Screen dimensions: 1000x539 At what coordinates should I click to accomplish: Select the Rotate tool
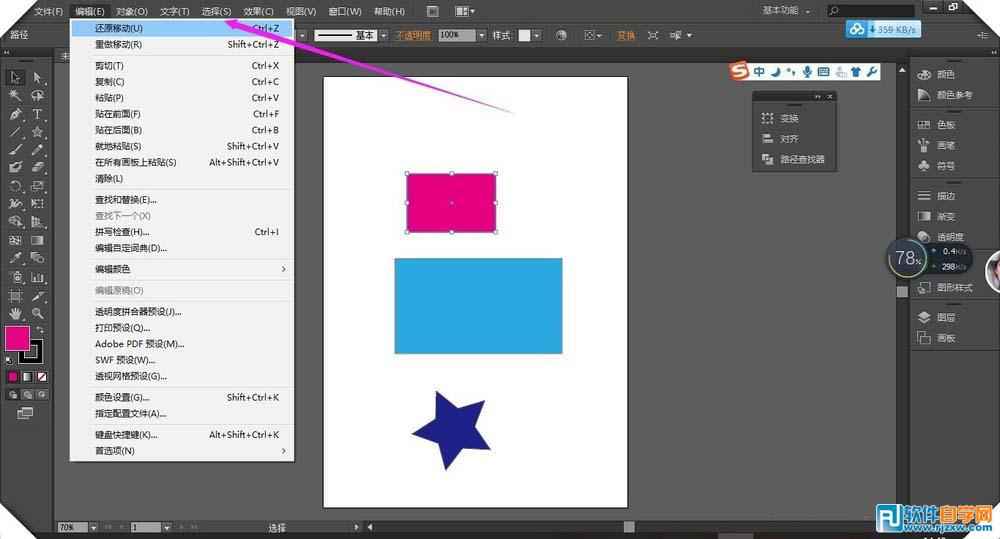pyautogui.click(x=15, y=186)
